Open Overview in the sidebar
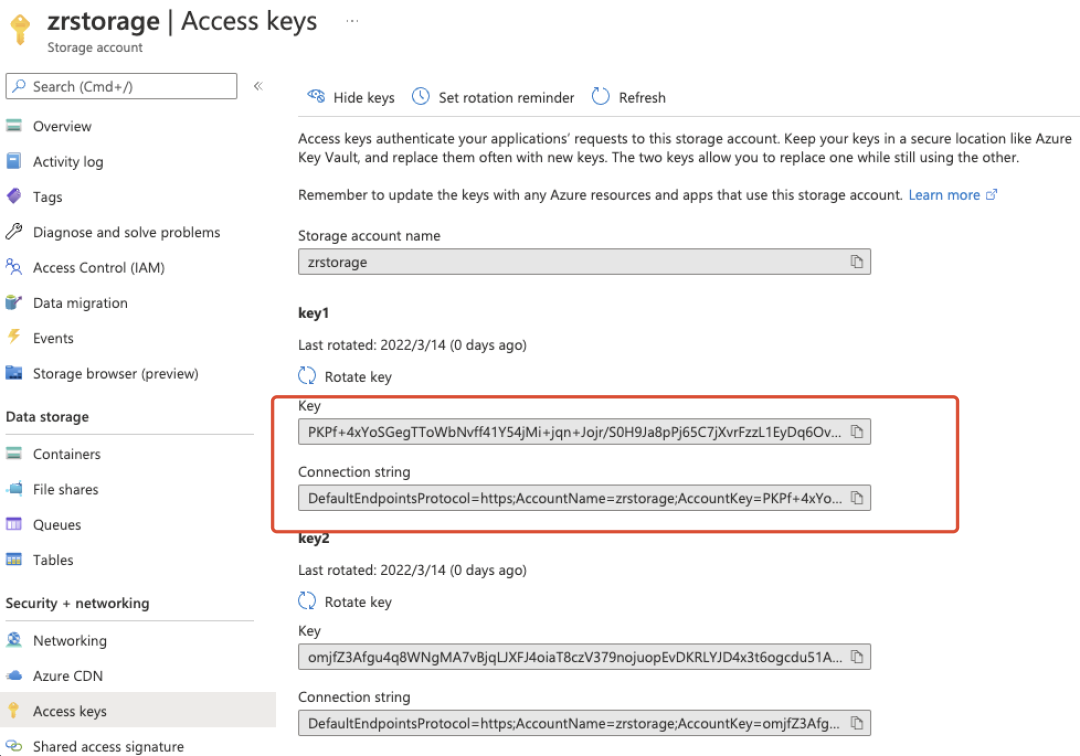 [x=62, y=126]
